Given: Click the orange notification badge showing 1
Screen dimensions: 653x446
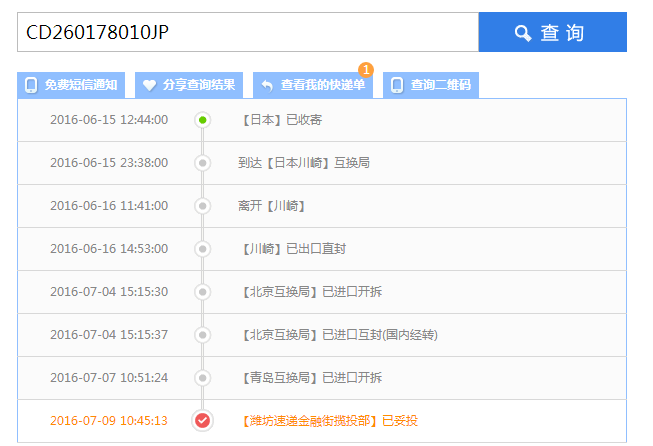Looking at the screenshot, I should (x=366, y=70).
